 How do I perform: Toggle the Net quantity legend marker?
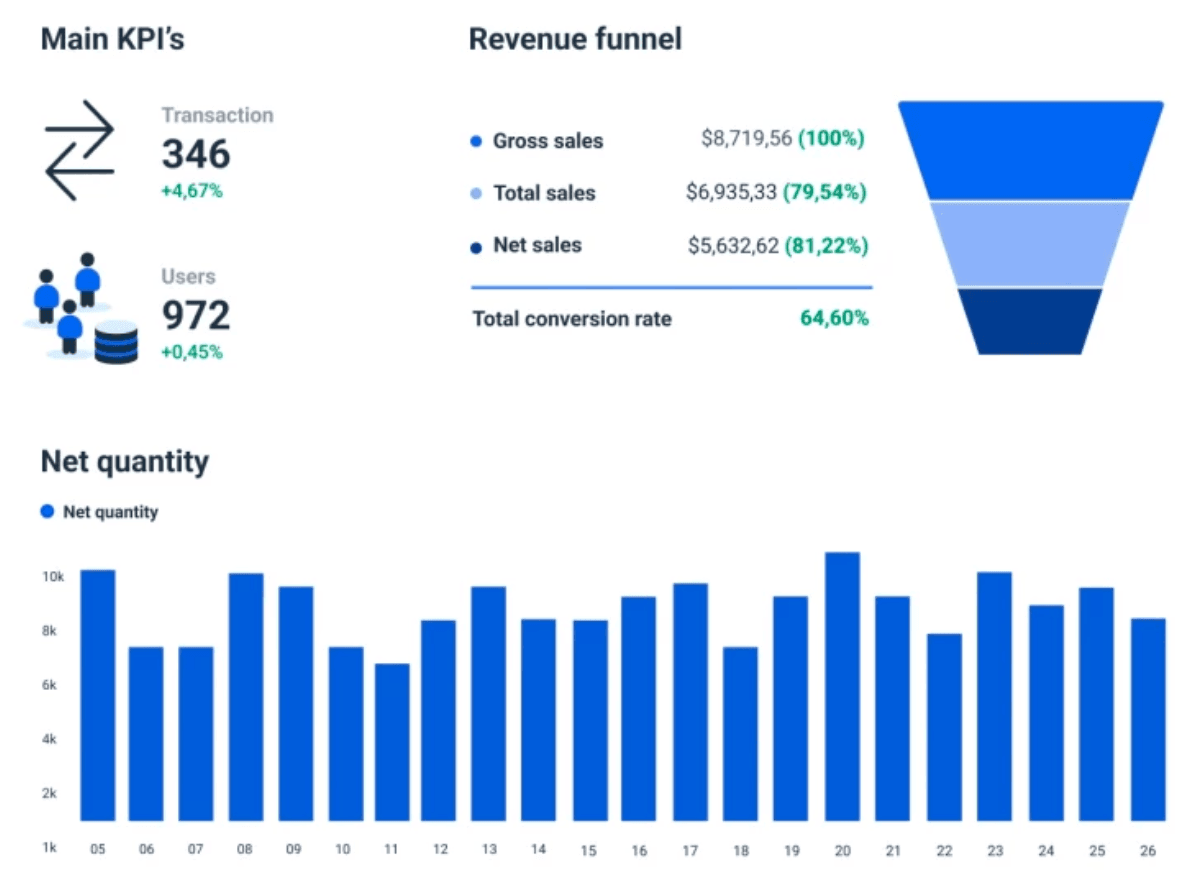coord(46,511)
